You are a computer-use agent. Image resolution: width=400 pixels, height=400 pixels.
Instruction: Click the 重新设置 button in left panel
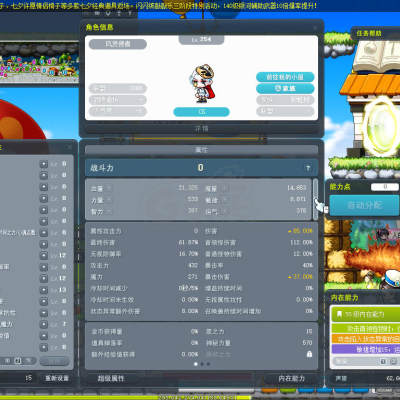point(57,378)
